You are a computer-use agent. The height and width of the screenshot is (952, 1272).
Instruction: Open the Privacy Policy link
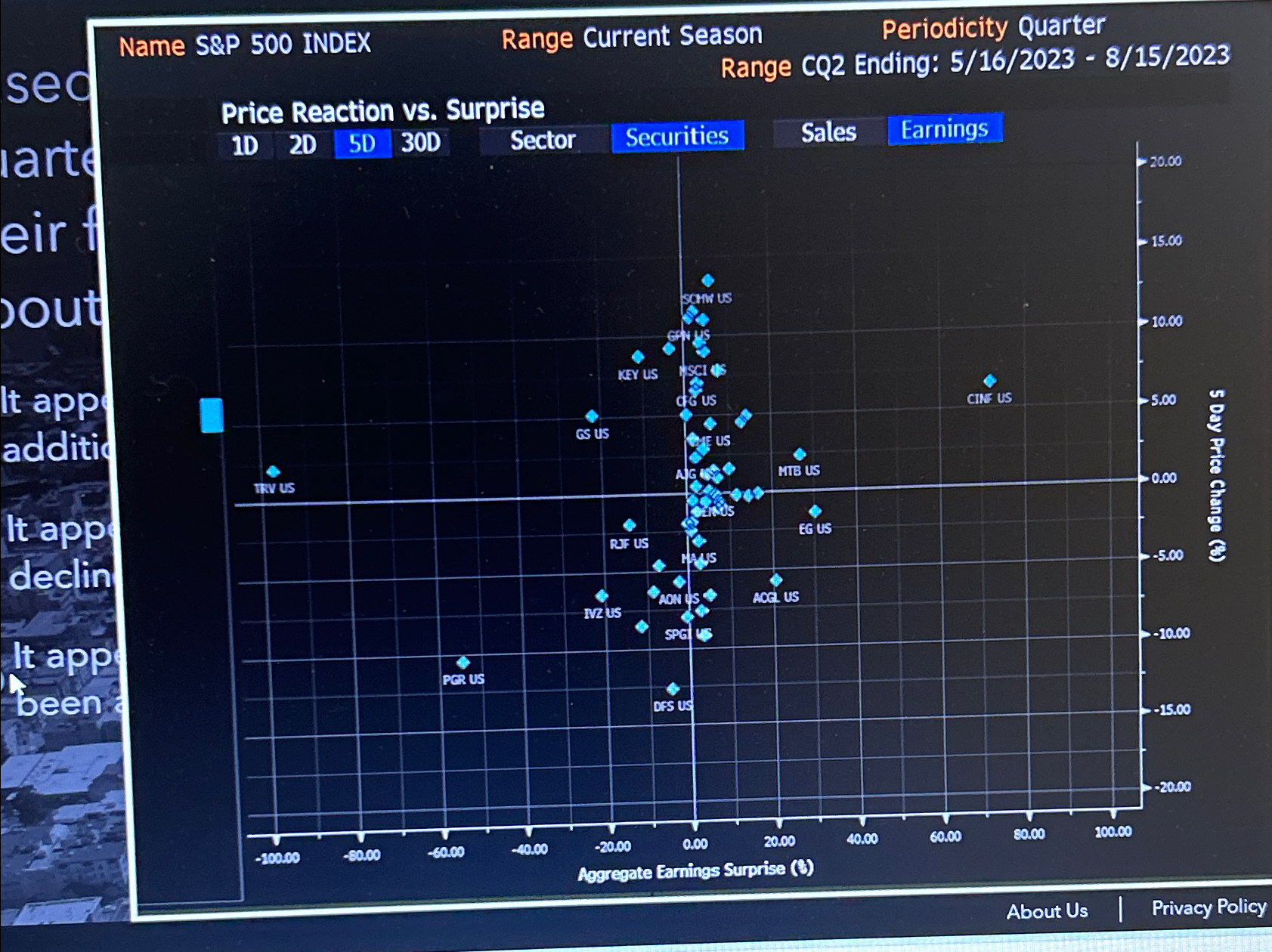[1209, 907]
